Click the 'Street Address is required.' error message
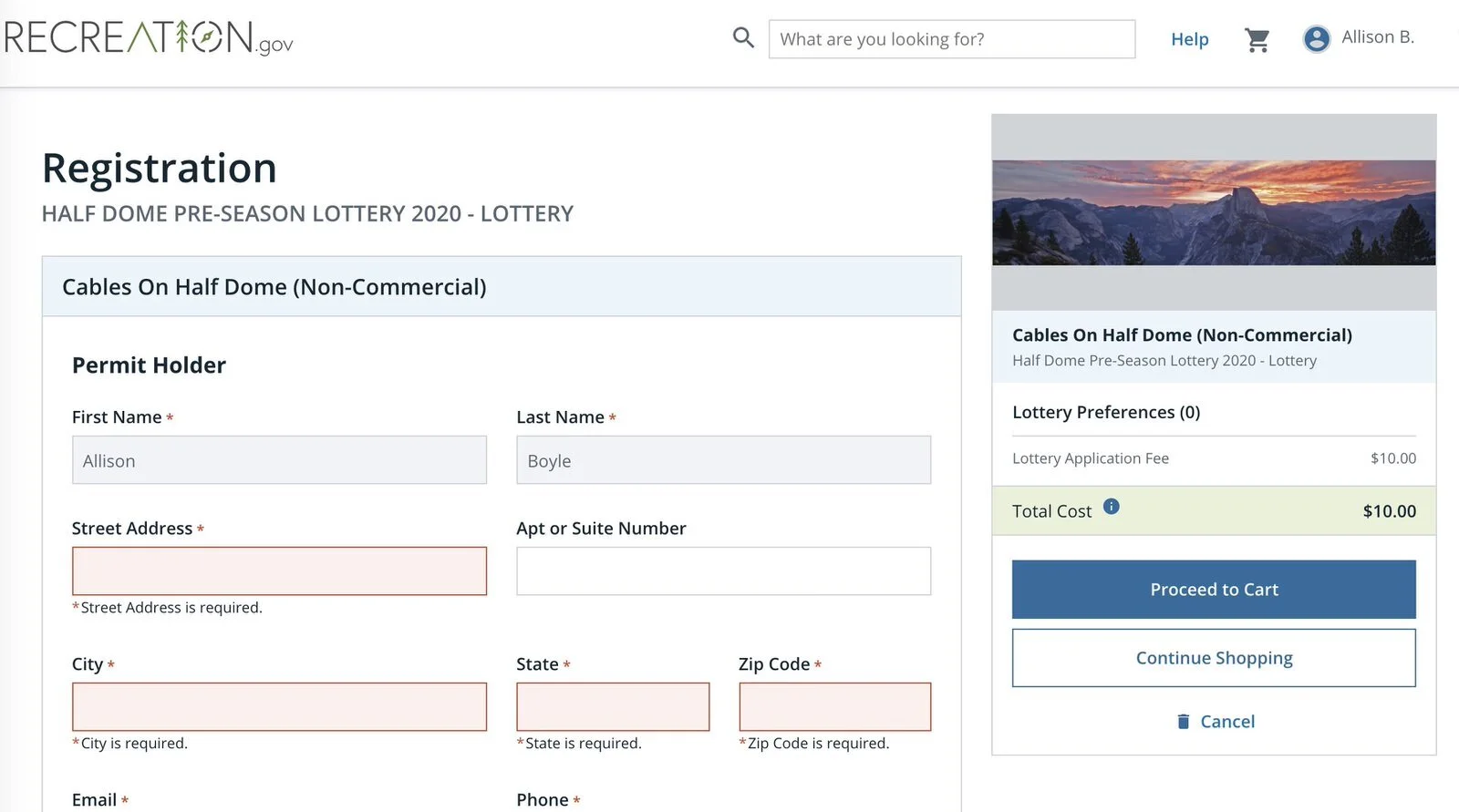Image resolution: width=1459 pixels, height=812 pixels. 167,608
